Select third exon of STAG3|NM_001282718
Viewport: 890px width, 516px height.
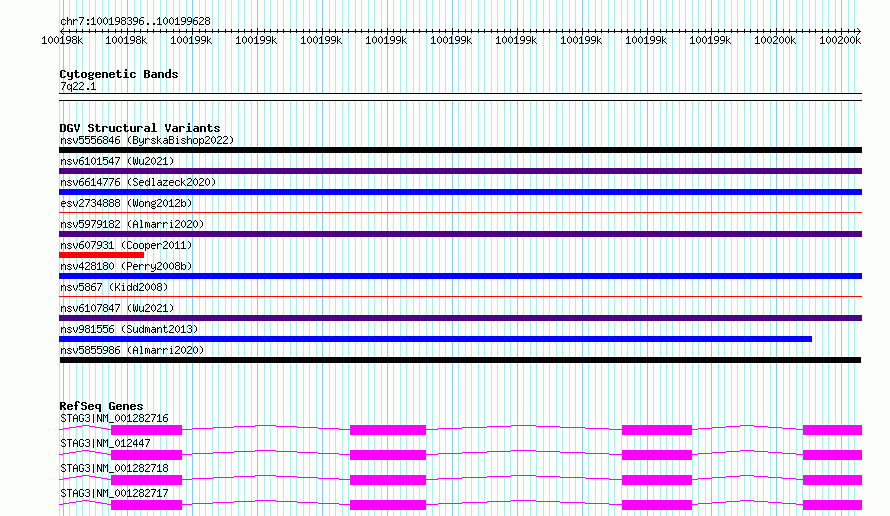[657, 480]
